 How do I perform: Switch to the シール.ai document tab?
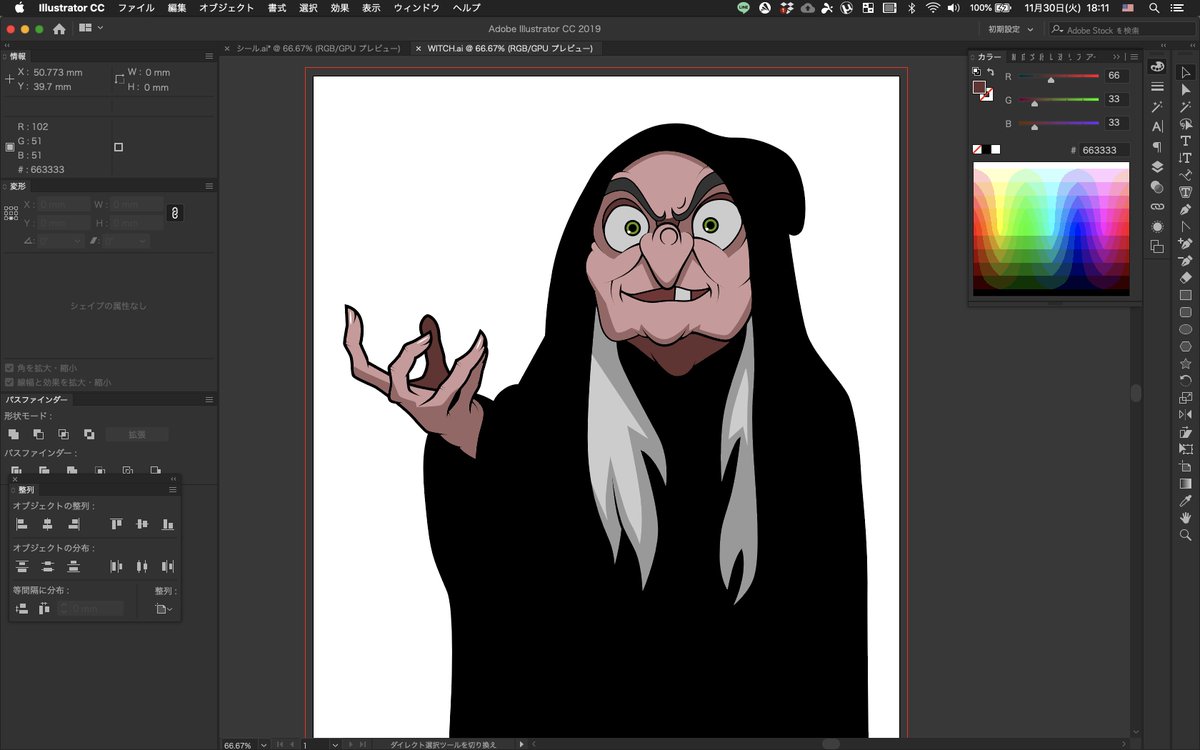click(x=318, y=48)
